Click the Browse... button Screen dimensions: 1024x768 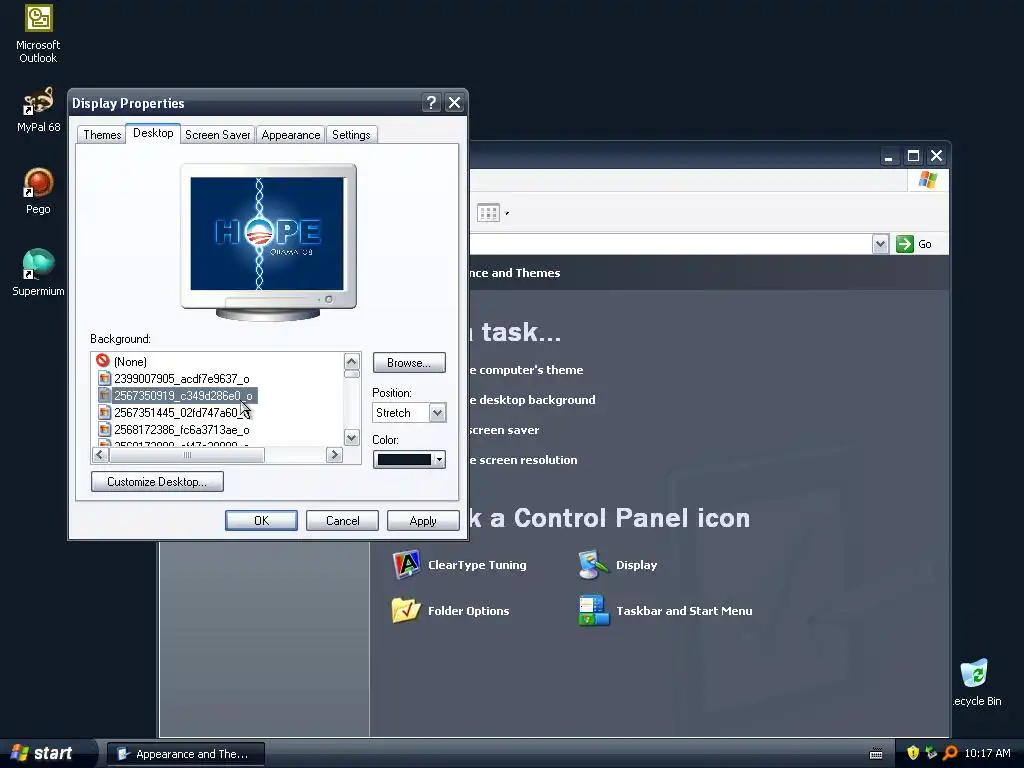409,362
